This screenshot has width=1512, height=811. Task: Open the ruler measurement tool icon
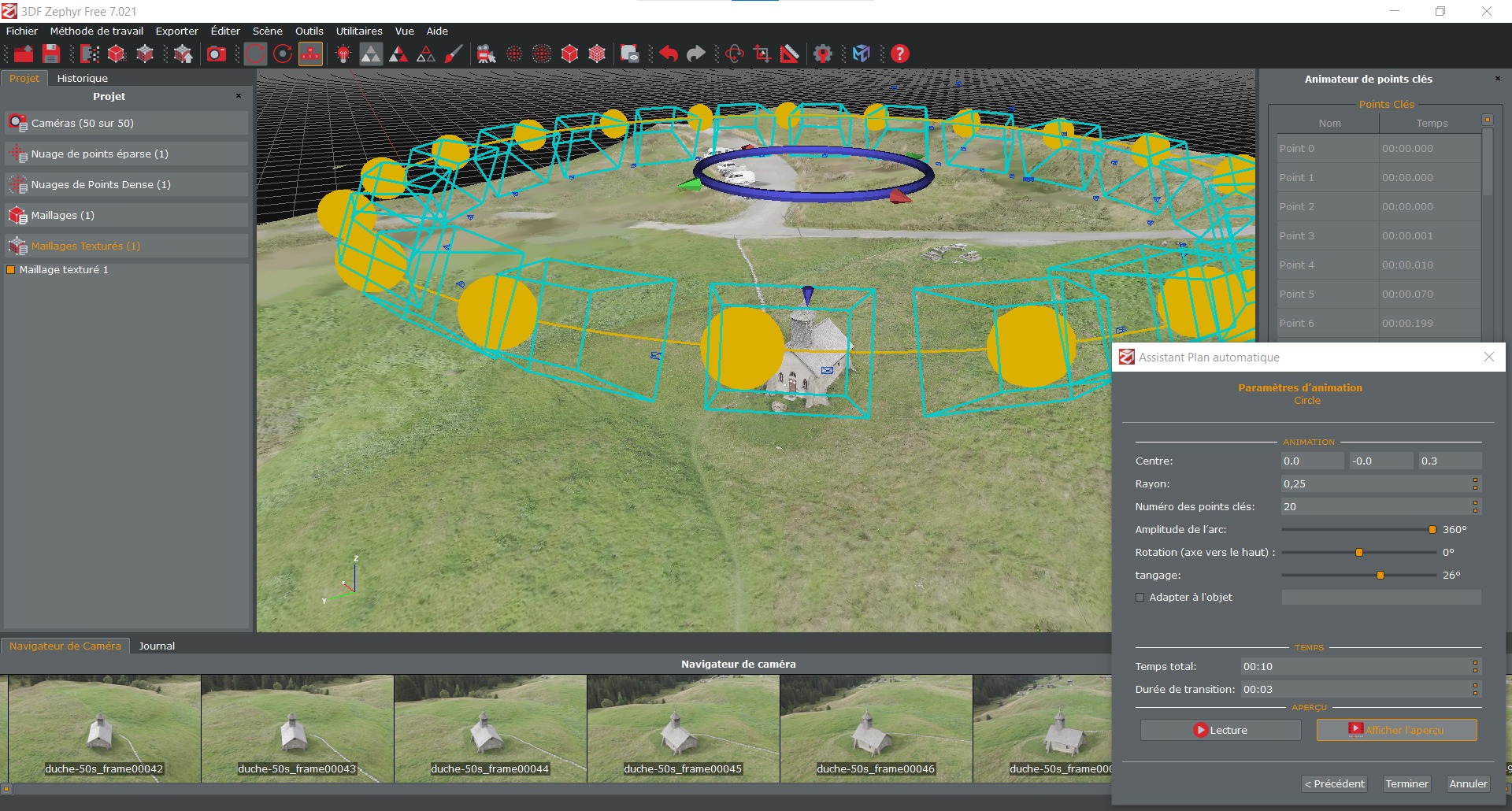point(789,54)
